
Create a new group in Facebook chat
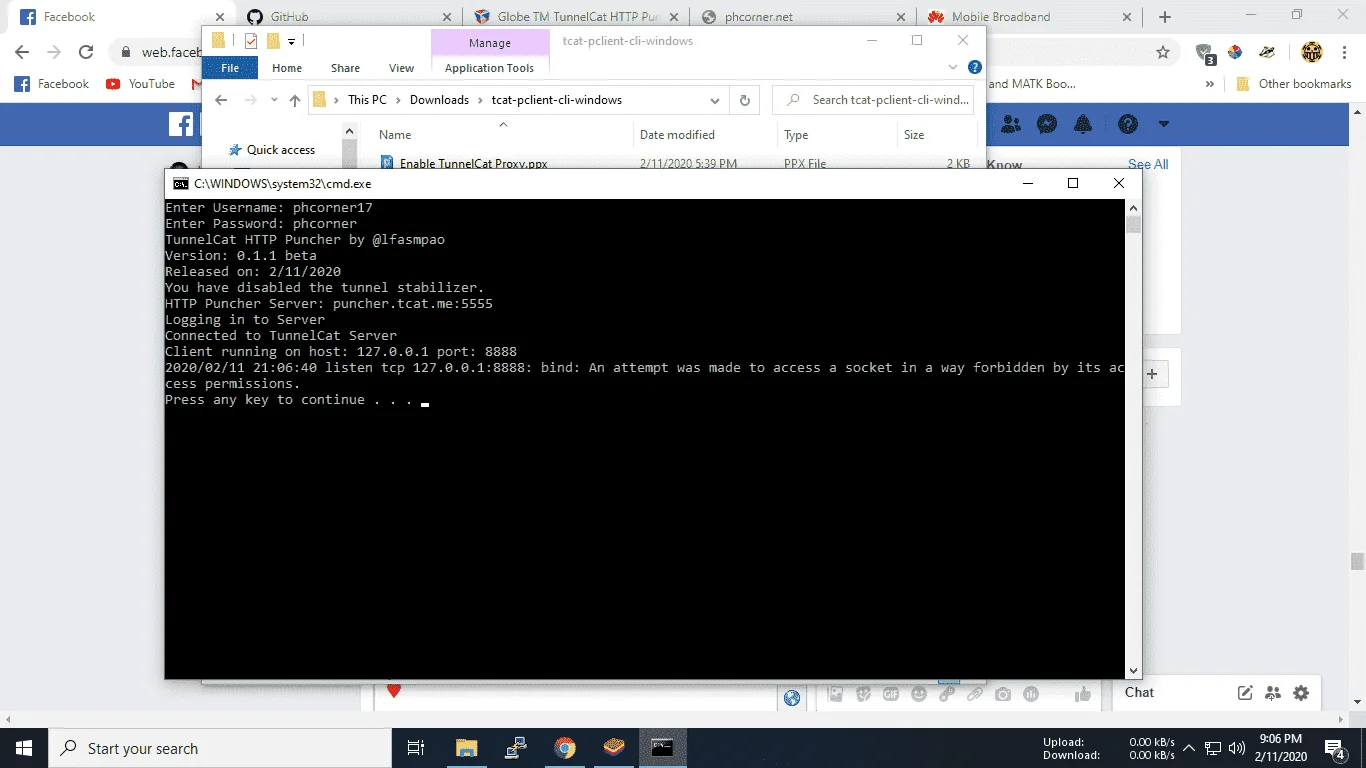click(x=1273, y=692)
